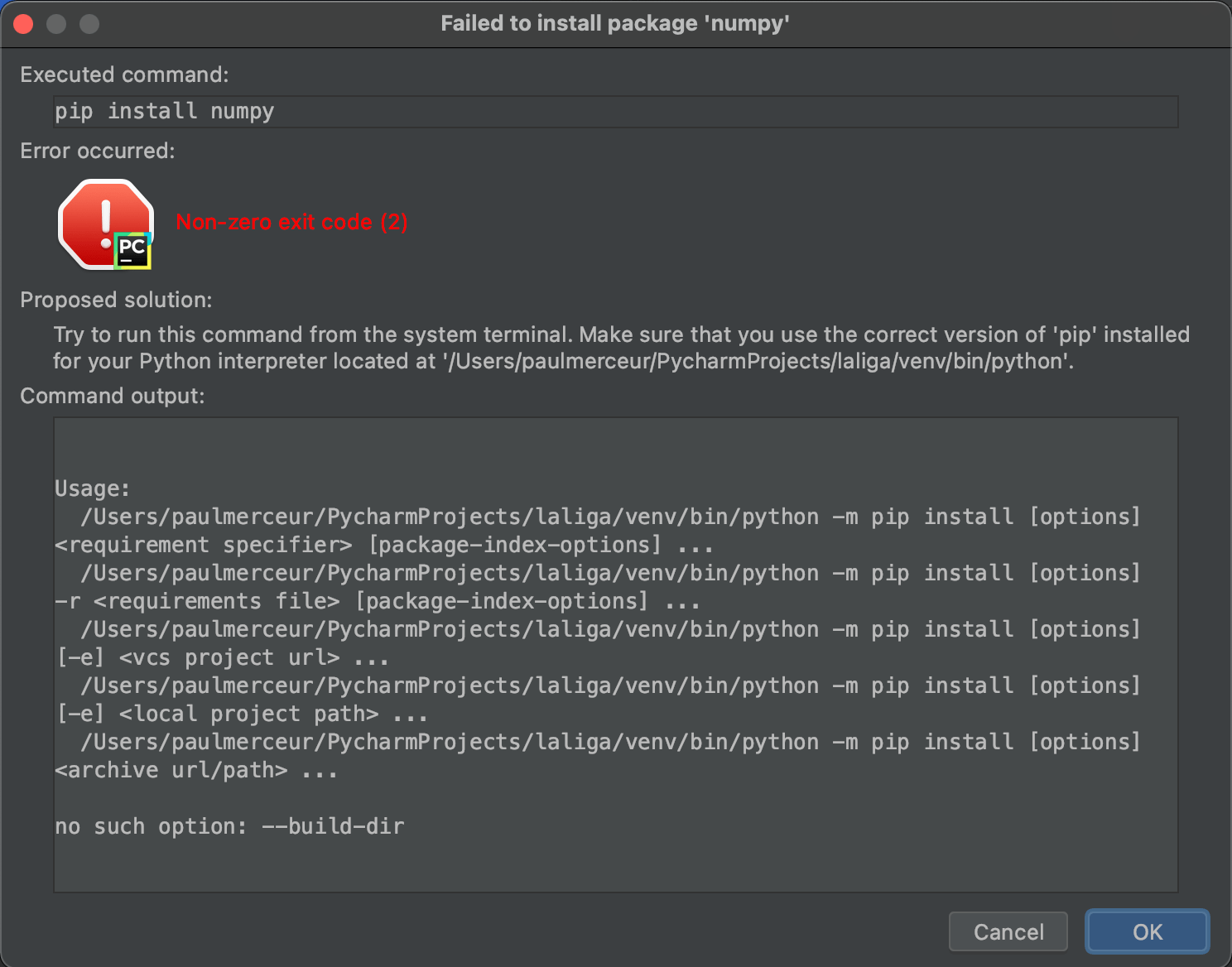Click the 'no such option: --build-dir' output line
This screenshot has height=967, width=1232.
[229, 826]
